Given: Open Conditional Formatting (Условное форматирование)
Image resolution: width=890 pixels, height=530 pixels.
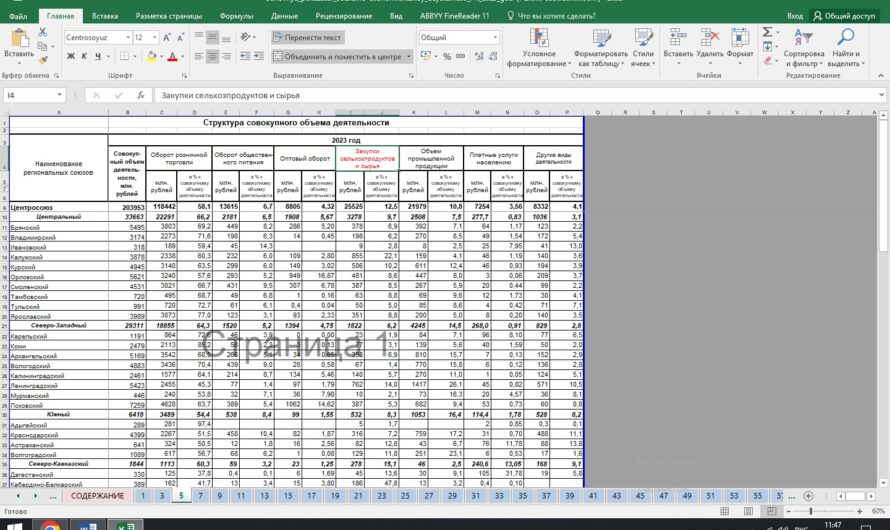Looking at the screenshot, I should [x=539, y=48].
